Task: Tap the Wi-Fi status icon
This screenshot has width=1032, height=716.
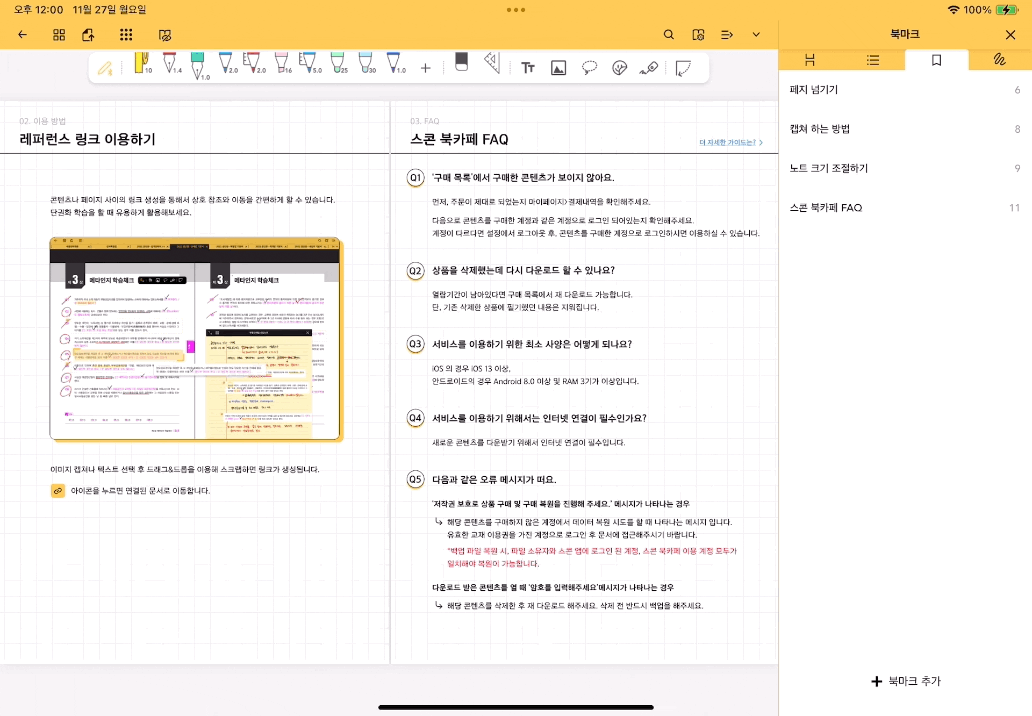Action: pyautogui.click(x=953, y=10)
